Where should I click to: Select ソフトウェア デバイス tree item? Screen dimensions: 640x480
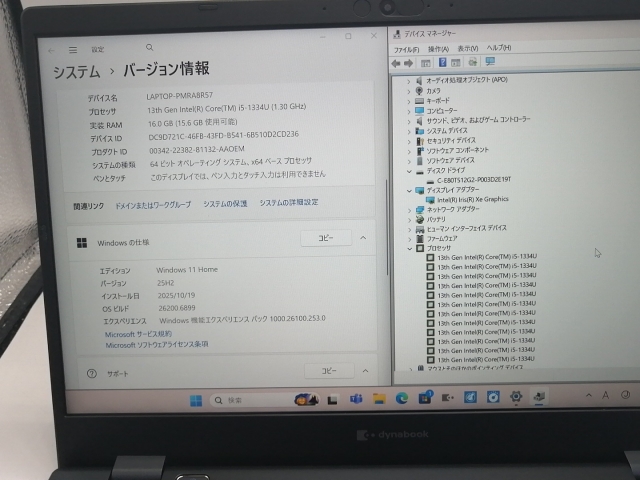coord(450,160)
